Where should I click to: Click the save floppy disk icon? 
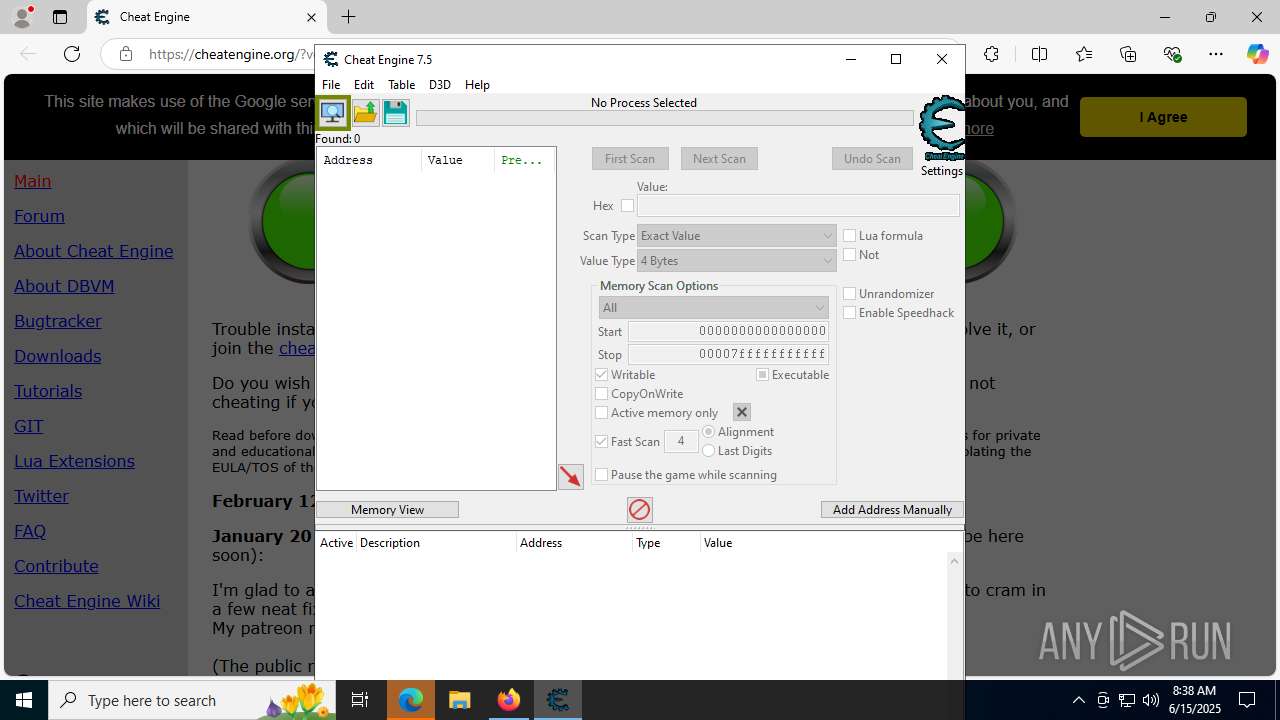(396, 112)
